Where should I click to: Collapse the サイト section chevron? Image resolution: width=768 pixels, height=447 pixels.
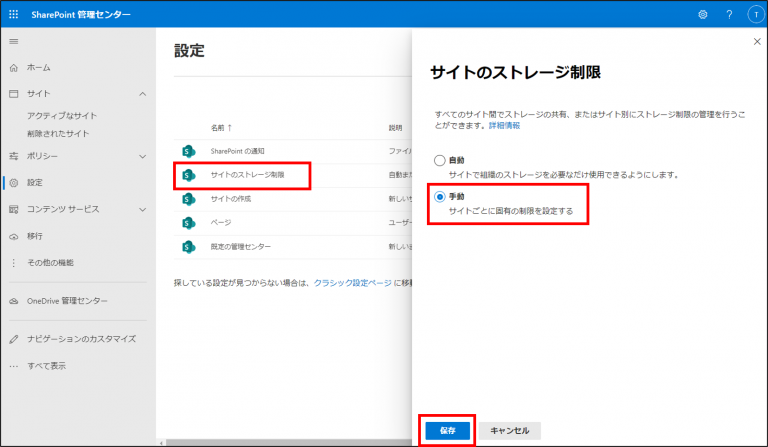142,94
